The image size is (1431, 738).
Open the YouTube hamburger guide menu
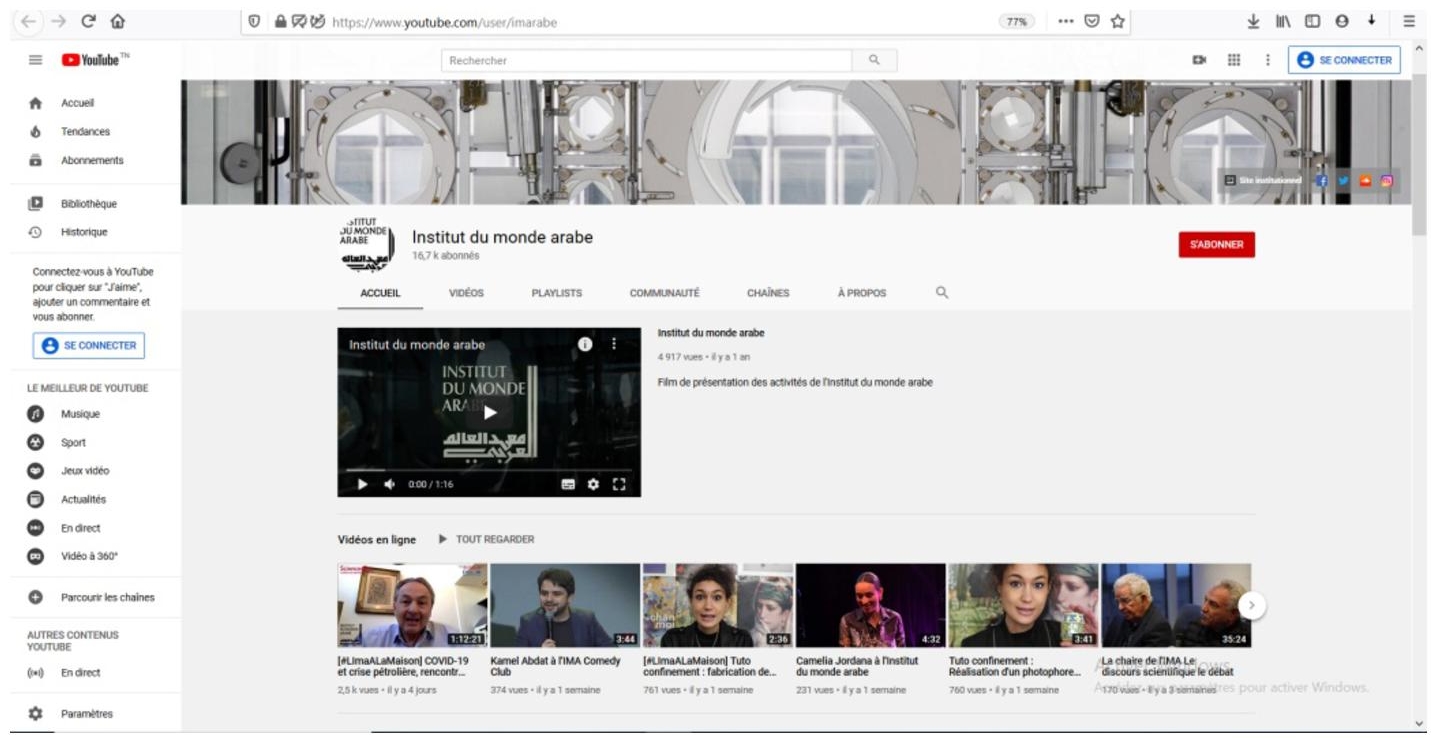pos(35,60)
